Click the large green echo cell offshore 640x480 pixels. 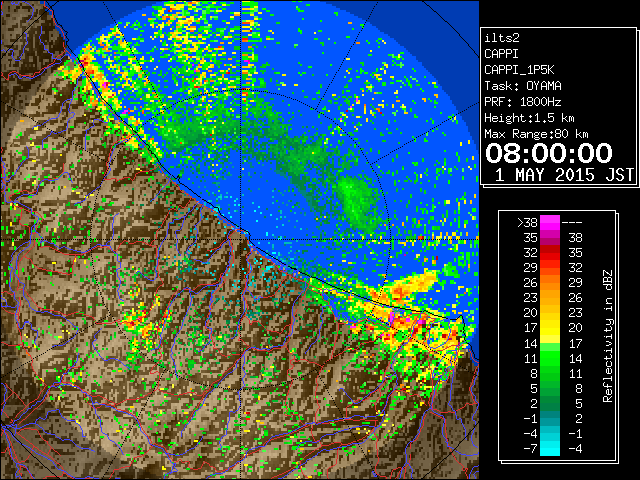pos(356,202)
